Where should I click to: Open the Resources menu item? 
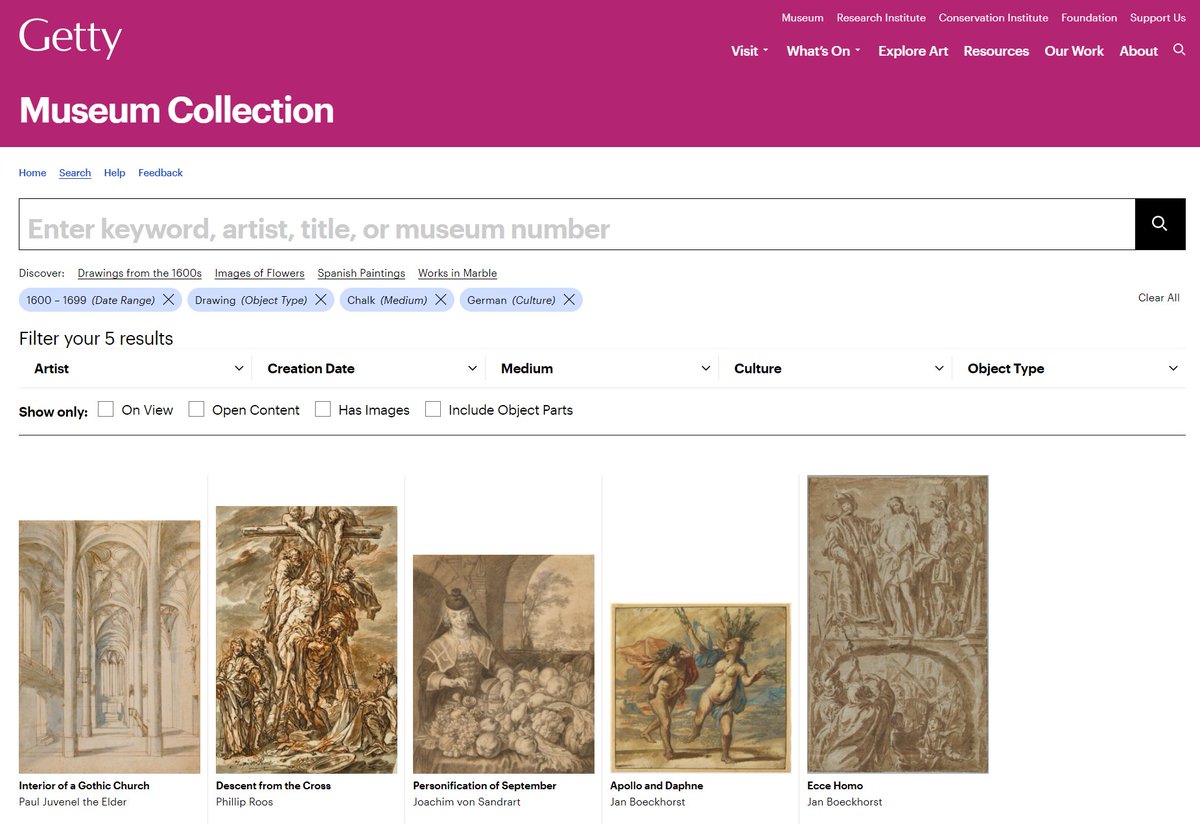(996, 51)
